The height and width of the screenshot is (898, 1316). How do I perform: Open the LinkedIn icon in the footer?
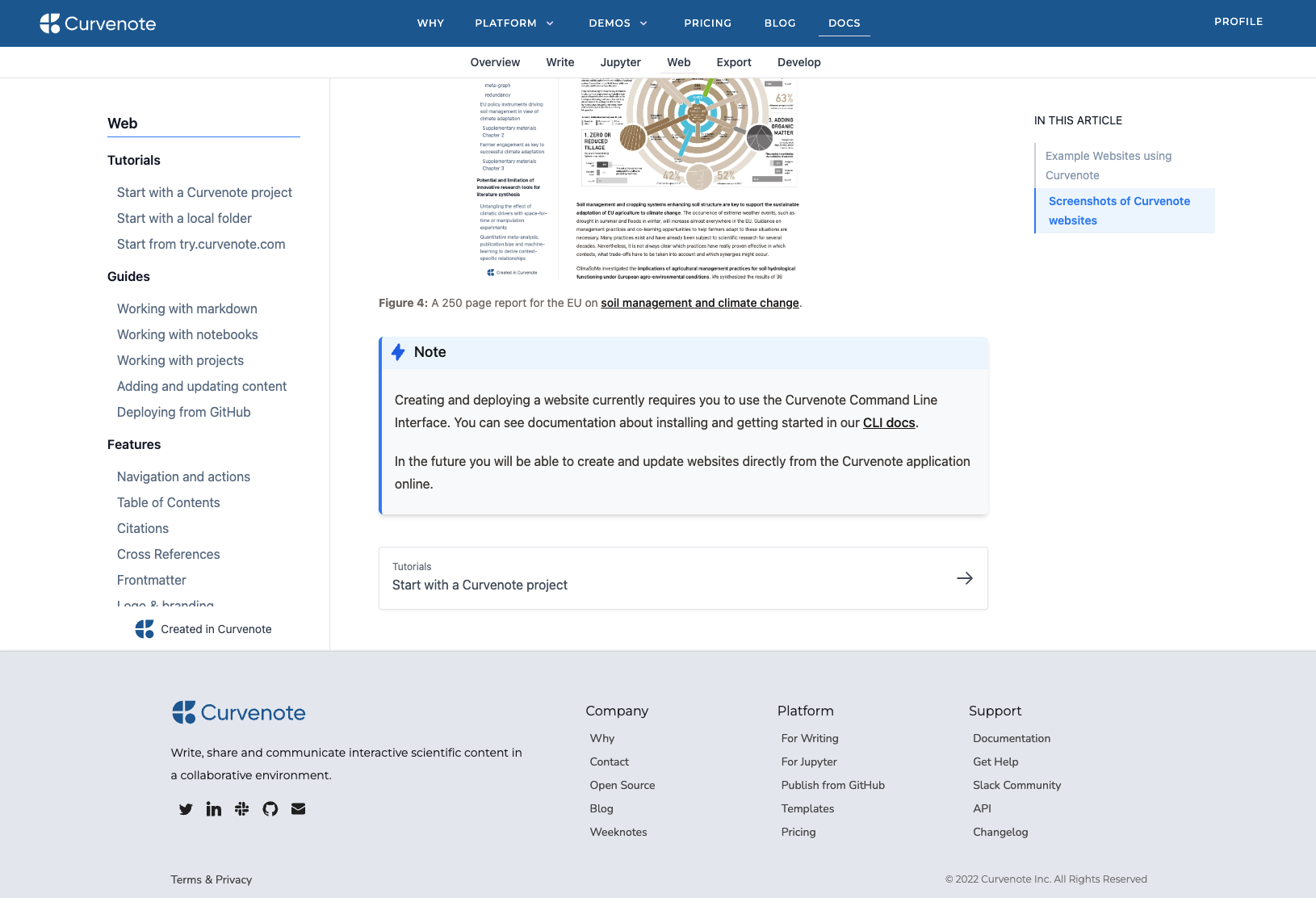tap(213, 808)
